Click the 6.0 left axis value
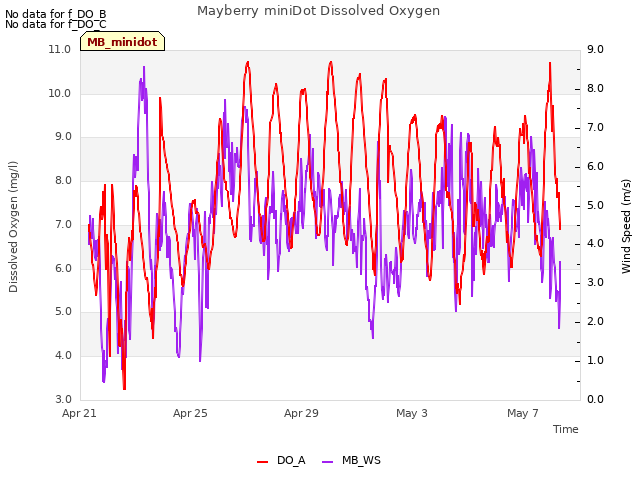 click(63, 268)
